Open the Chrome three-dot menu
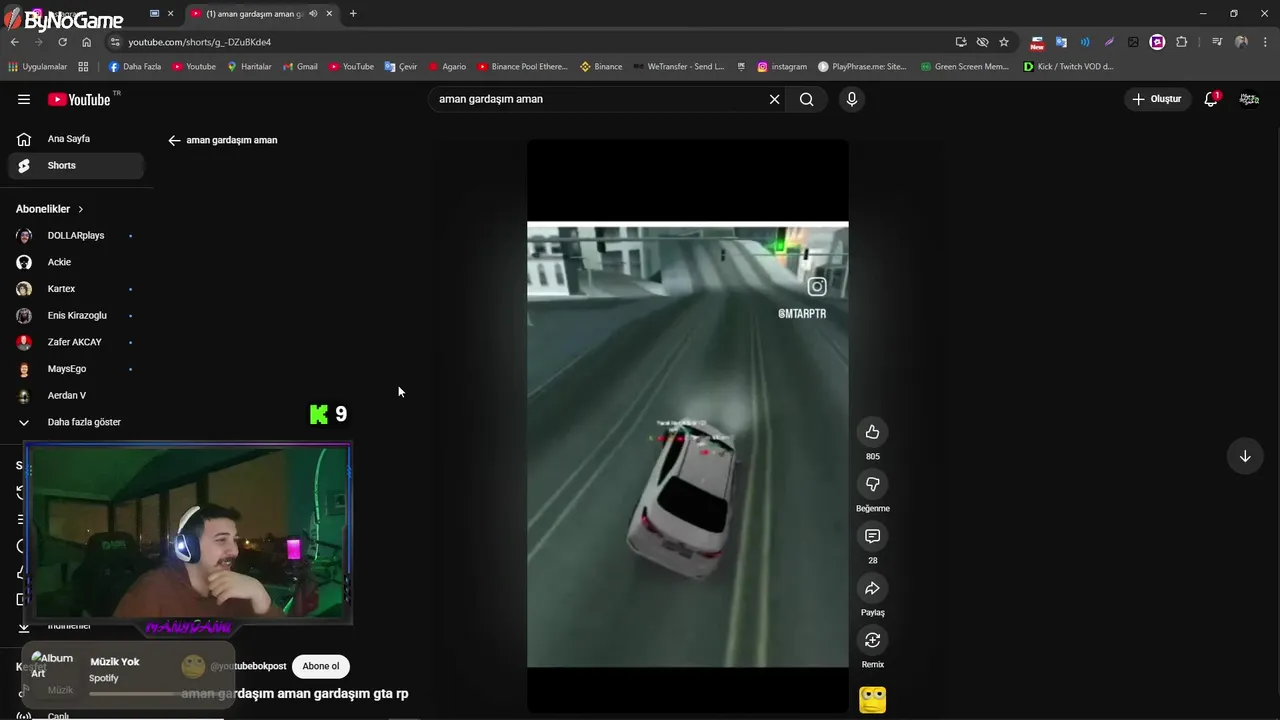 [x=1264, y=42]
